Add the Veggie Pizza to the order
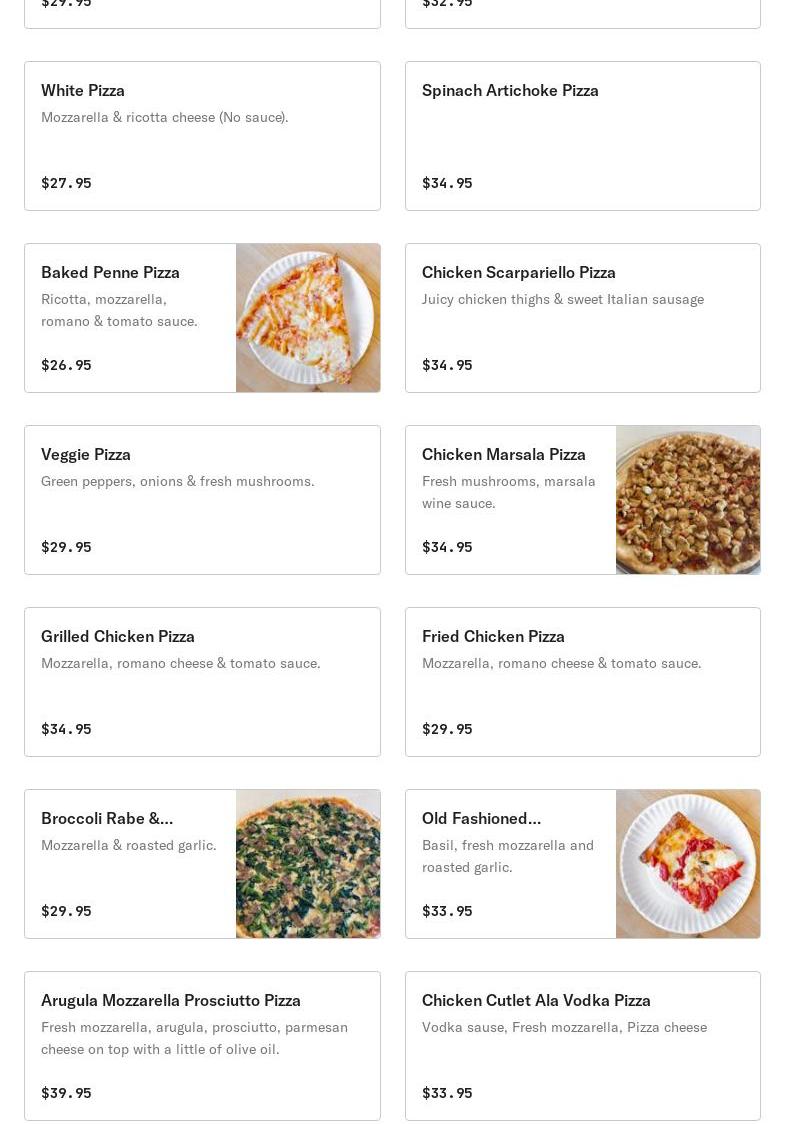This screenshot has width=785, height=1125. [202, 500]
